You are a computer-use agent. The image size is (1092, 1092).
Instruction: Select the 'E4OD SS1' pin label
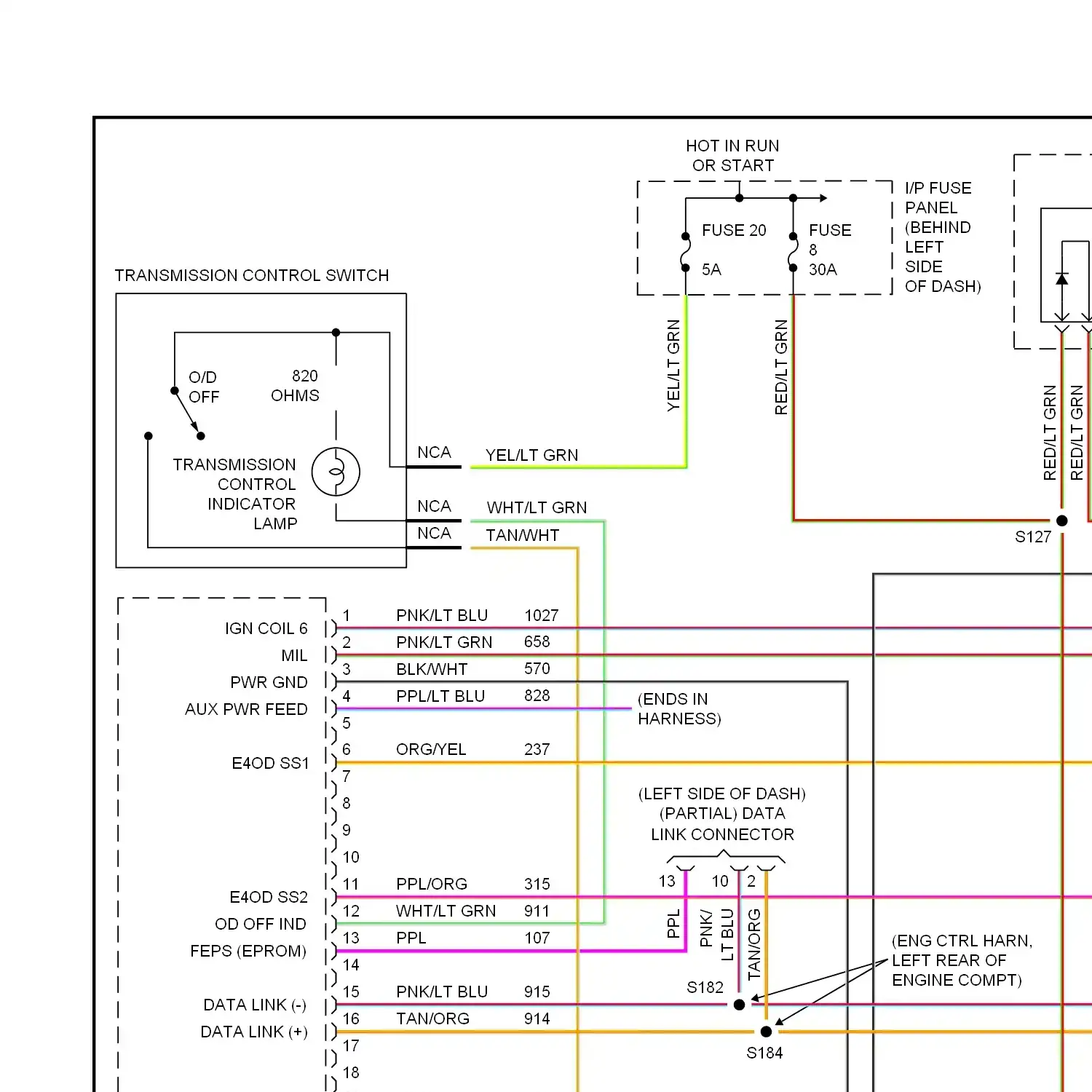point(270,763)
